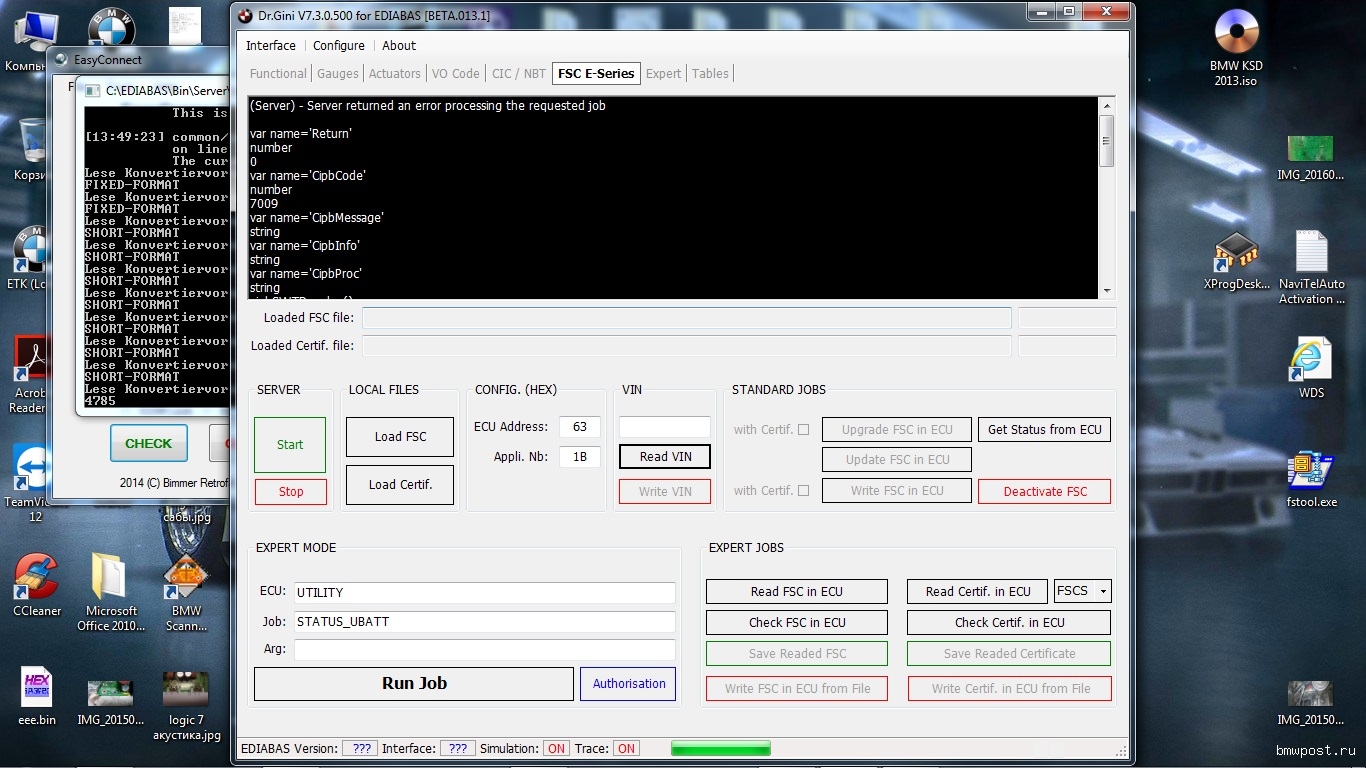Open the Interface menu

pyautogui.click(x=271, y=46)
